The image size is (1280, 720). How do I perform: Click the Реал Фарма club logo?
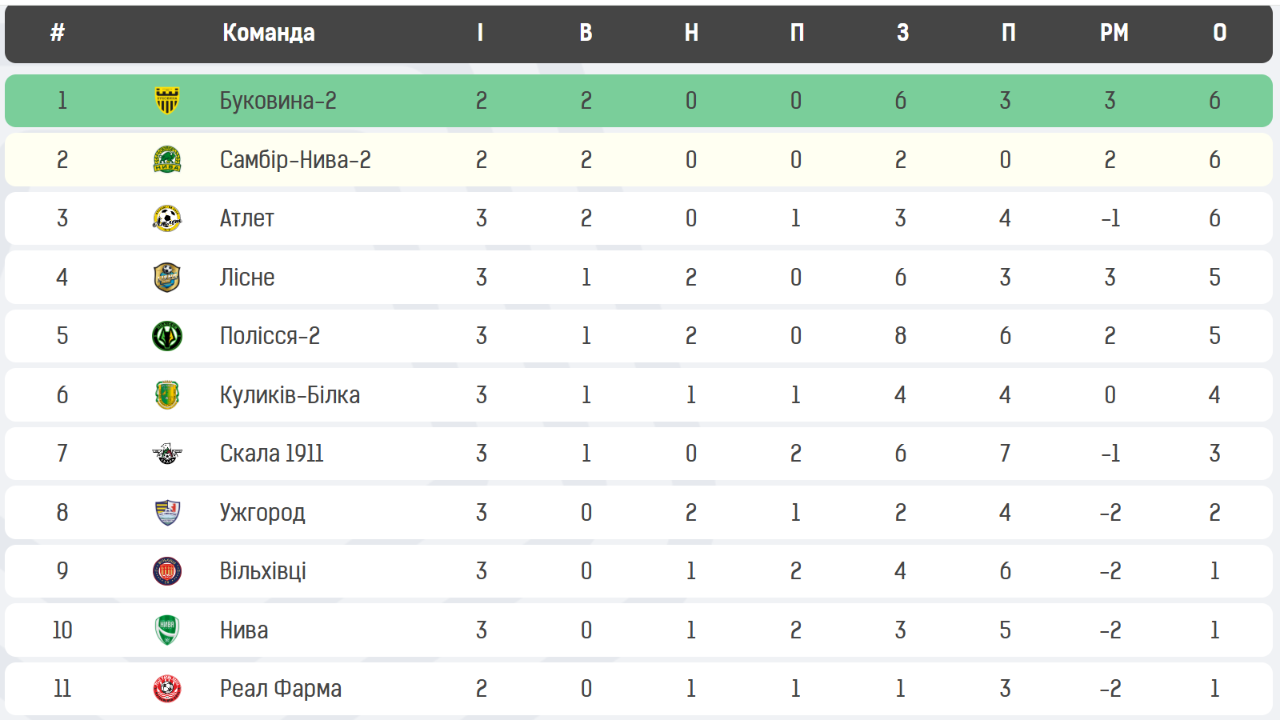point(167,689)
